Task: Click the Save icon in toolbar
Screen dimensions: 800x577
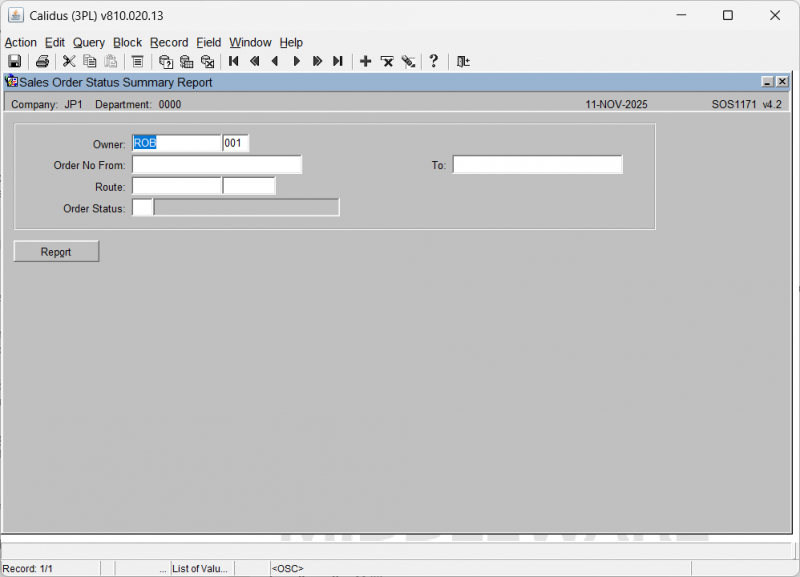Action: point(15,62)
